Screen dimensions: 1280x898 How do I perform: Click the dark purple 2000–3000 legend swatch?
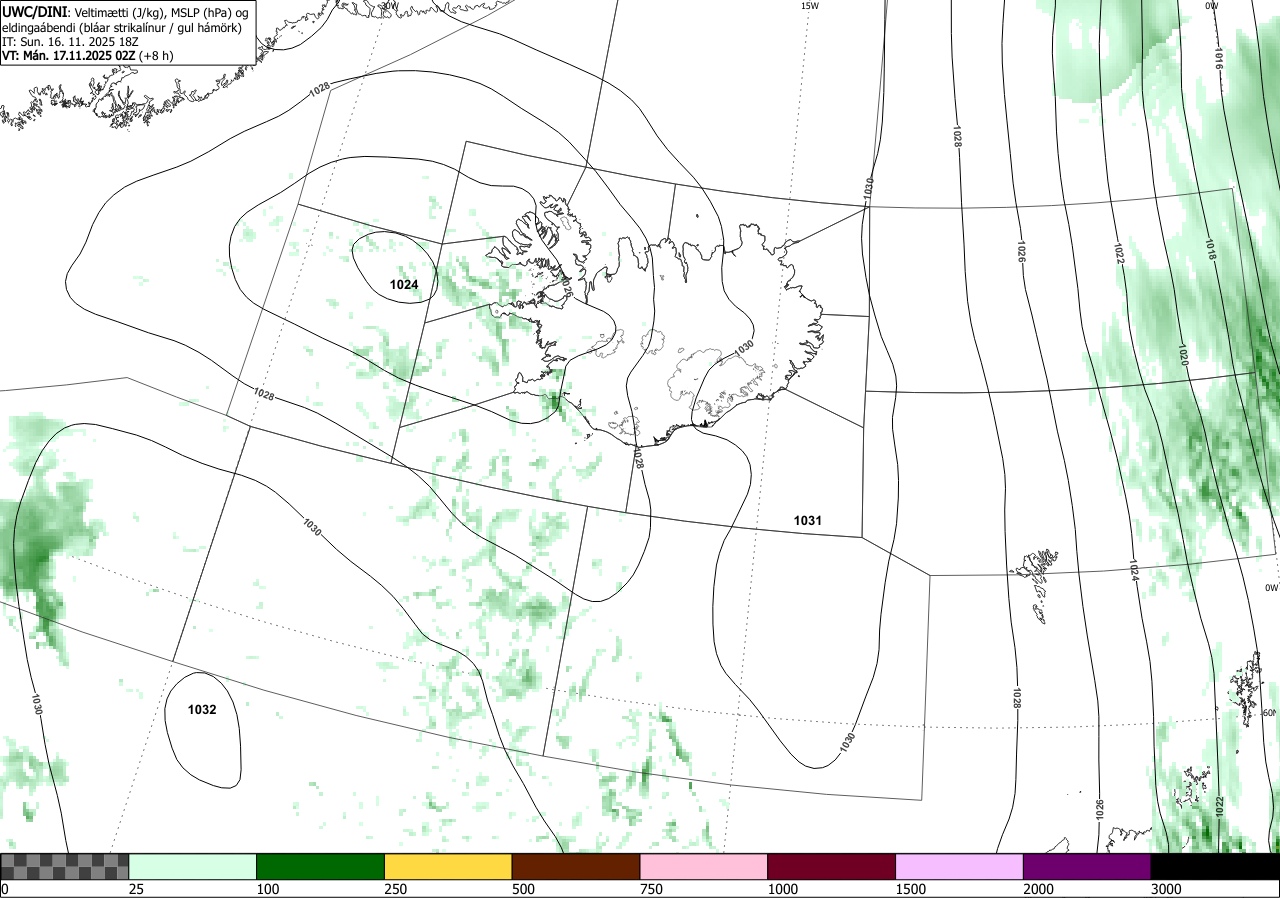(1087, 866)
